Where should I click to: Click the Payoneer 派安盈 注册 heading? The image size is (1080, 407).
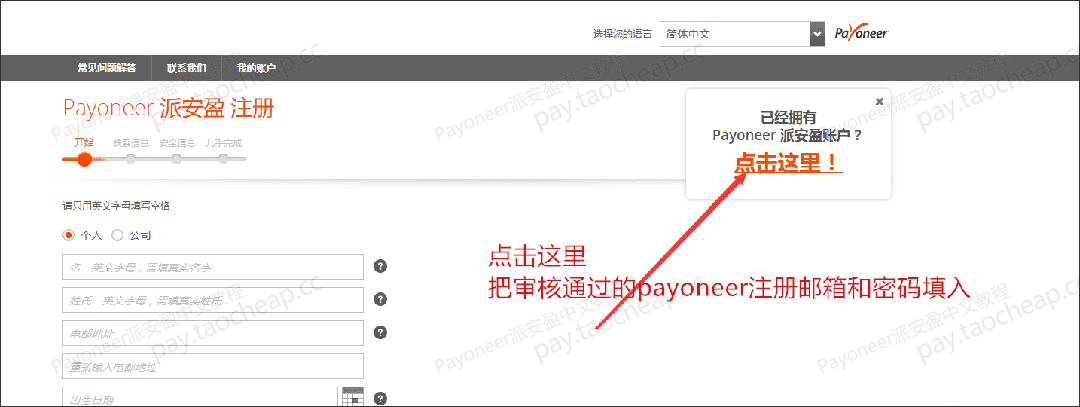[x=168, y=108]
